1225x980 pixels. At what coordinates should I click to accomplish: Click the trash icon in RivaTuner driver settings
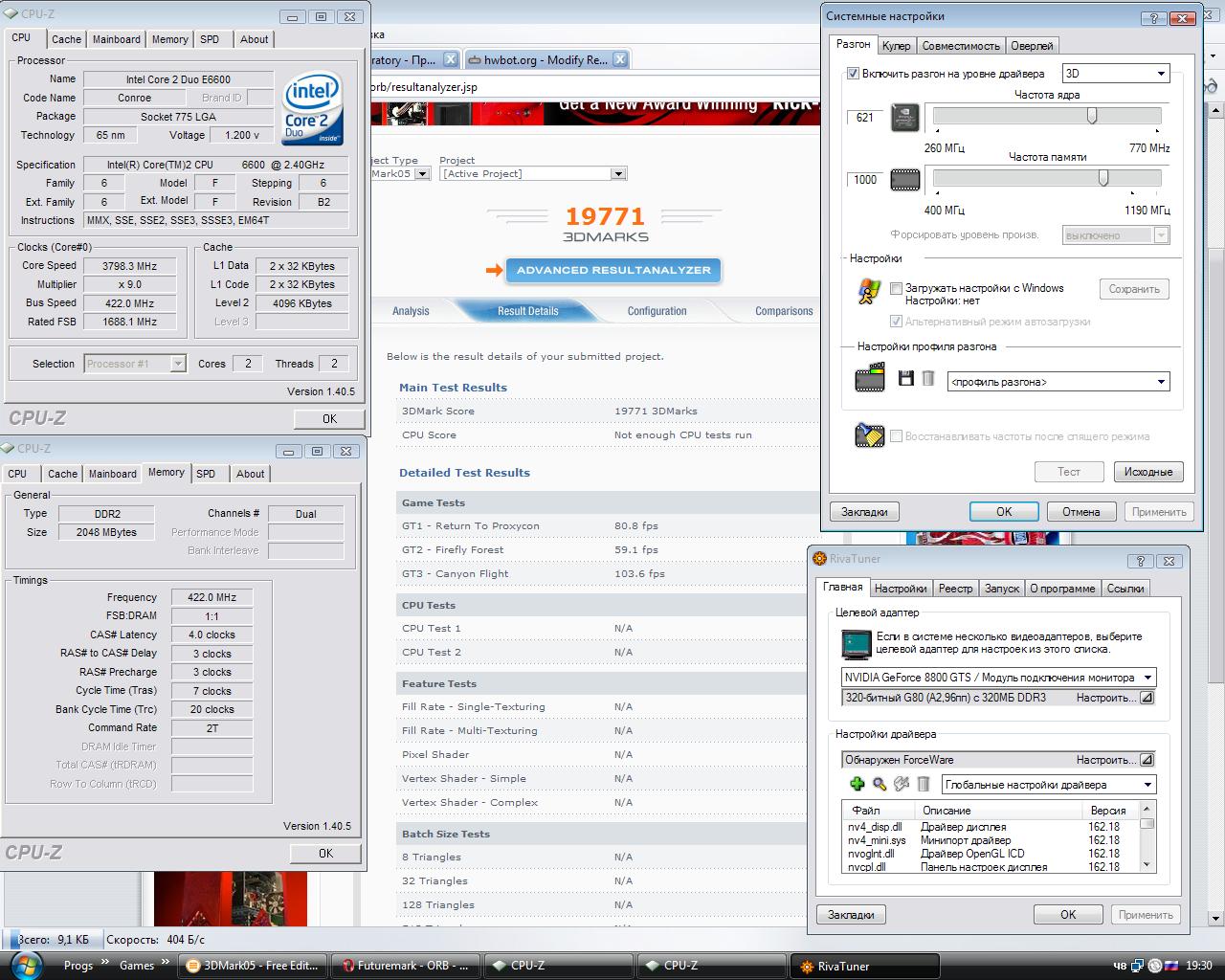point(924,785)
